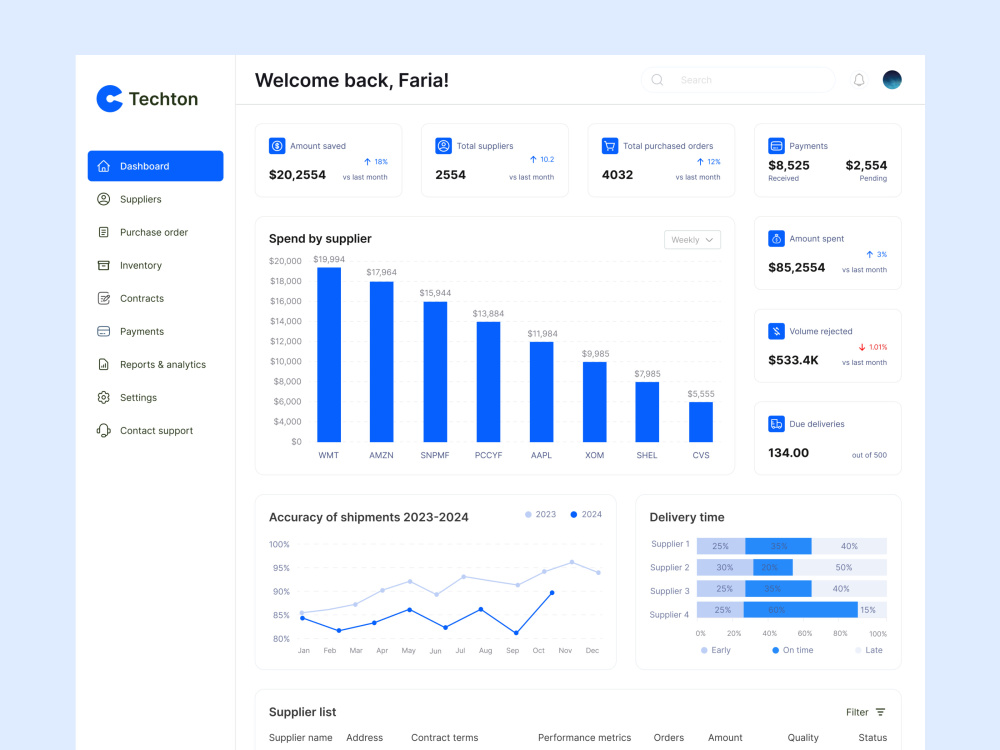1000x750 pixels.
Task: Click the $85,2554 amount spent value
Action: coord(797,267)
